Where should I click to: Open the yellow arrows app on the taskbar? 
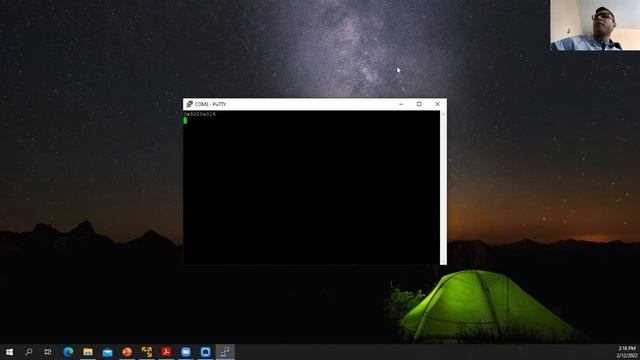[x=147, y=351]
